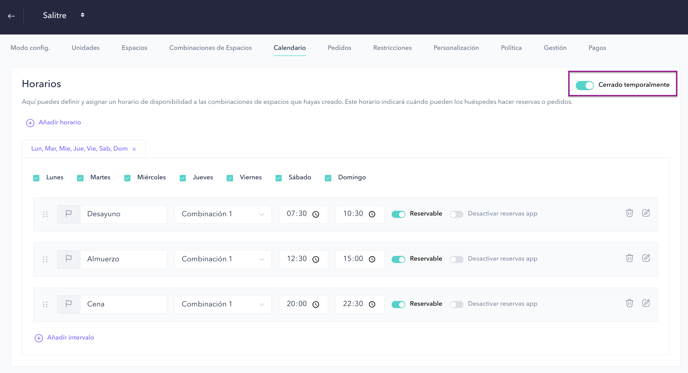Switch to the Espacios tab

coord(134,48)
